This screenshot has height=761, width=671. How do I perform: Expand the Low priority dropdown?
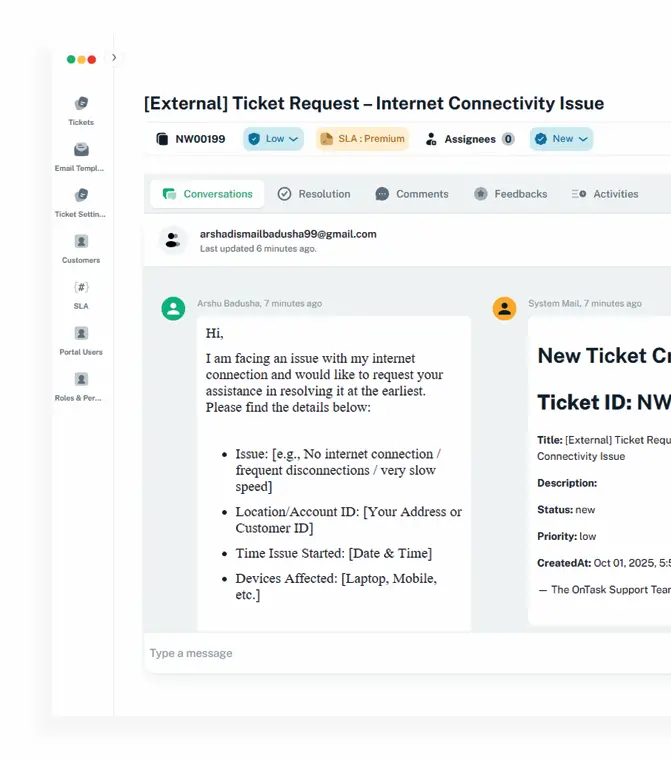tap(273, 139)
